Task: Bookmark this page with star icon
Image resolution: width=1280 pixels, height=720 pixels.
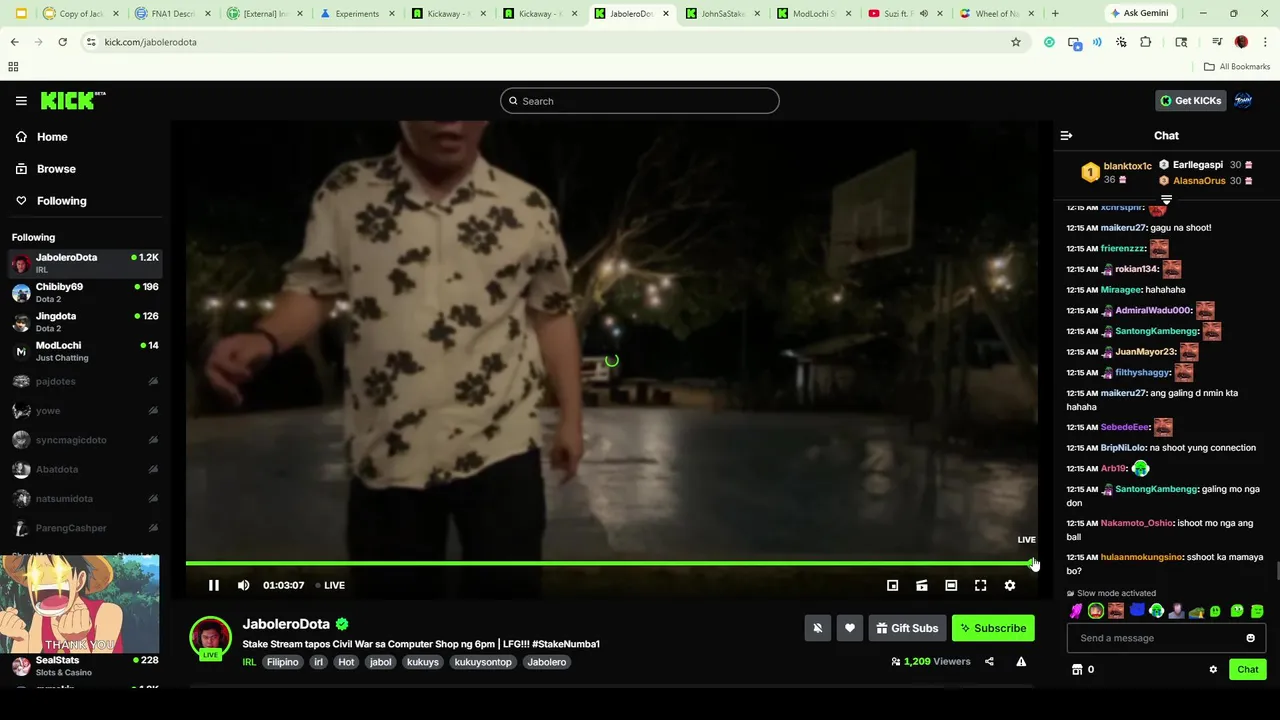Action: (1016, 42)
